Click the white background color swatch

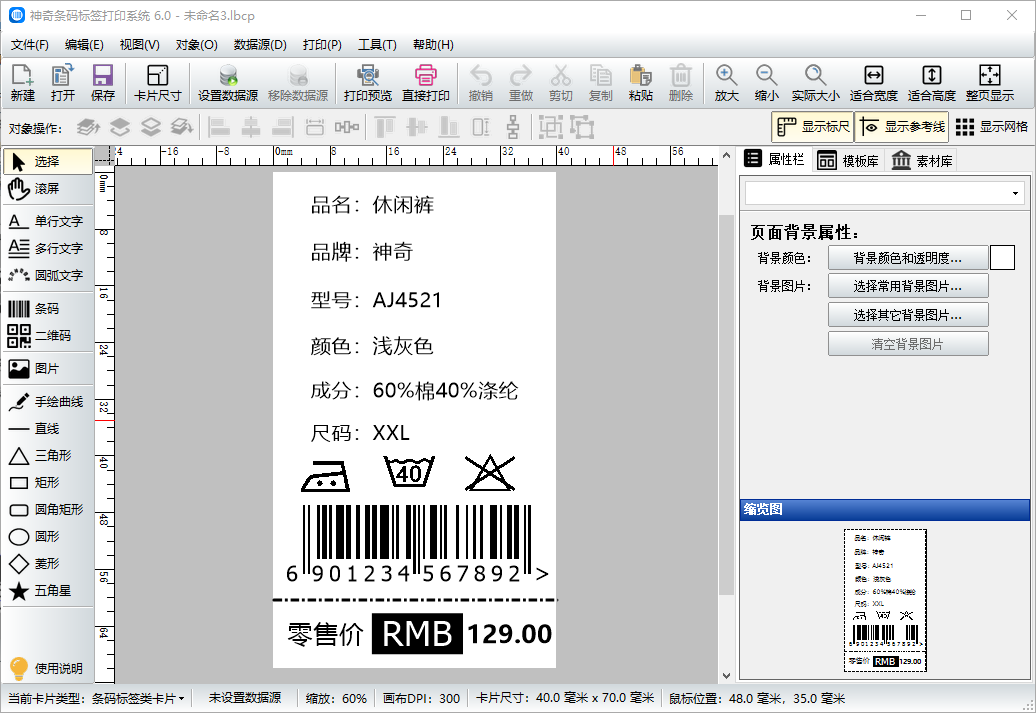coord(1002,258)
